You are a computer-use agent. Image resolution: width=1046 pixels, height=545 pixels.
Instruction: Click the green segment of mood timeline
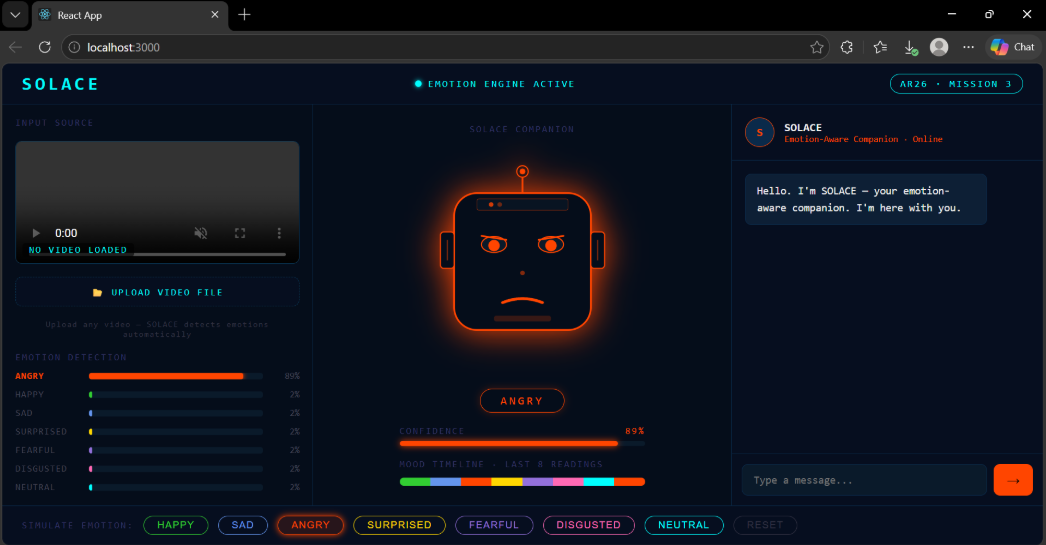415,482
